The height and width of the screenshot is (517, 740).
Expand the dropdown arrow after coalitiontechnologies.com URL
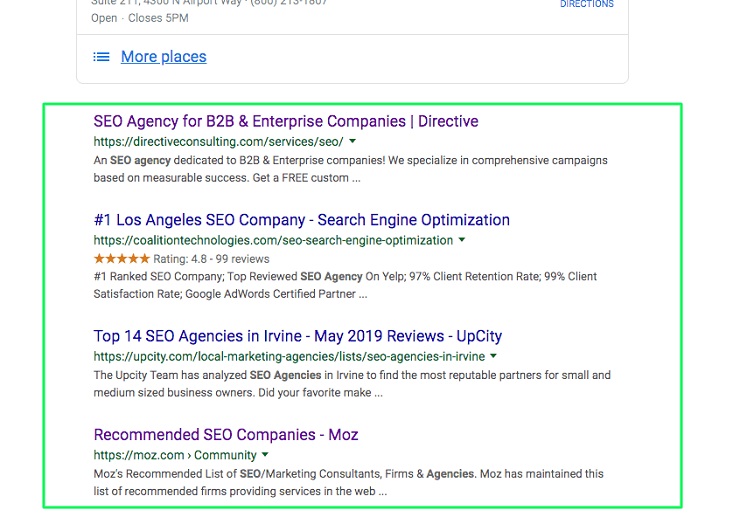[462, 240]
